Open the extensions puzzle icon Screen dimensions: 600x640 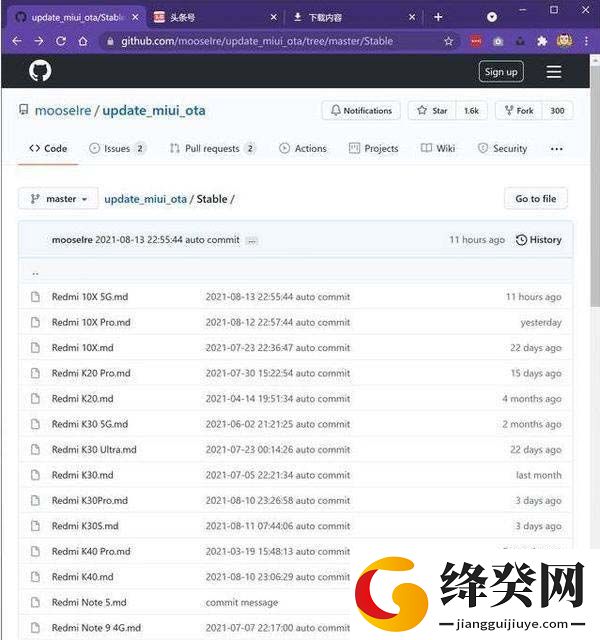[542, 41]
